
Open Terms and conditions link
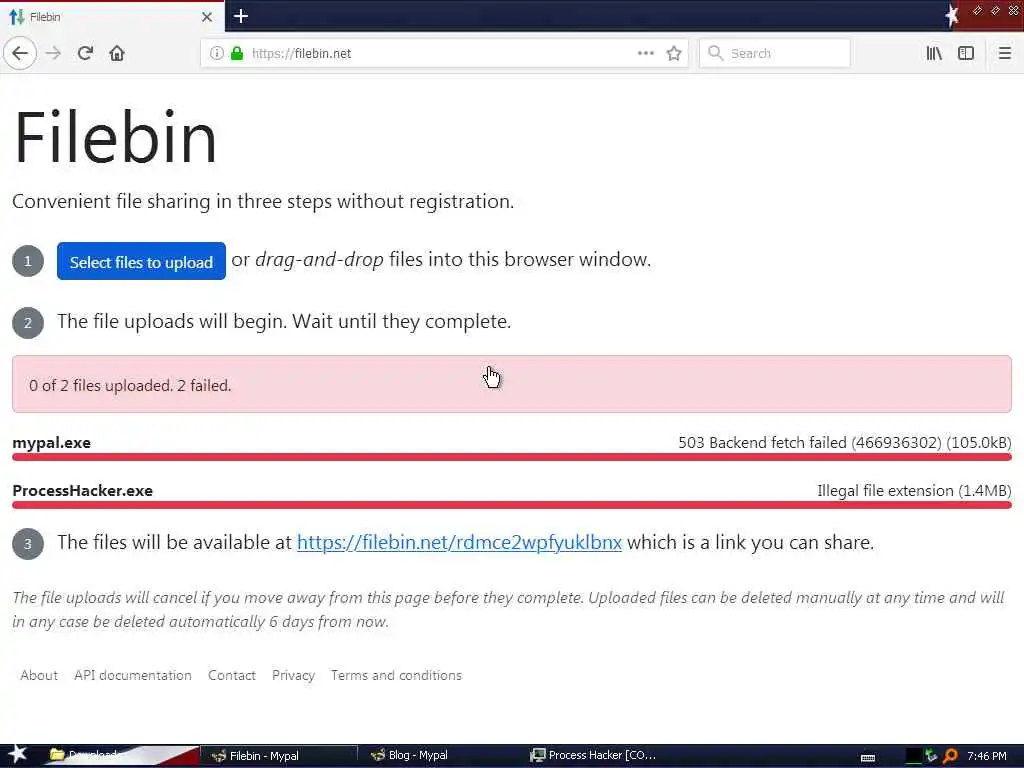pyautogui.click(x=396, y=675)
